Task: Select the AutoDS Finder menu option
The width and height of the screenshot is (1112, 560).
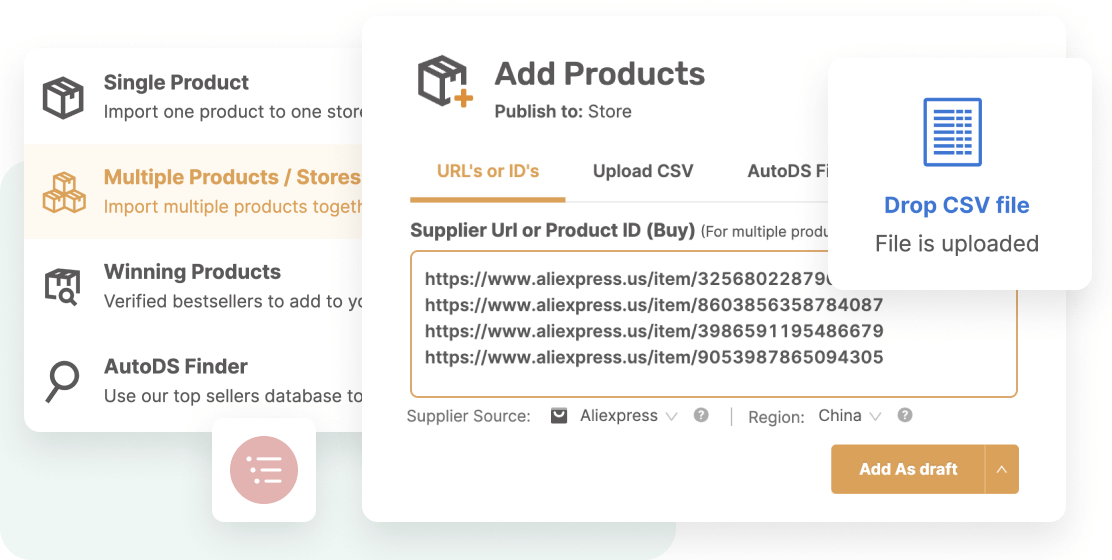Action: [x=194, y=381]
